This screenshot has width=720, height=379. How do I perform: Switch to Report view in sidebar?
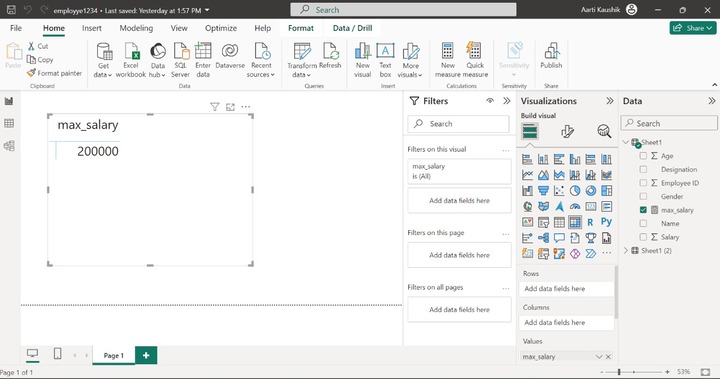point(9,101)
